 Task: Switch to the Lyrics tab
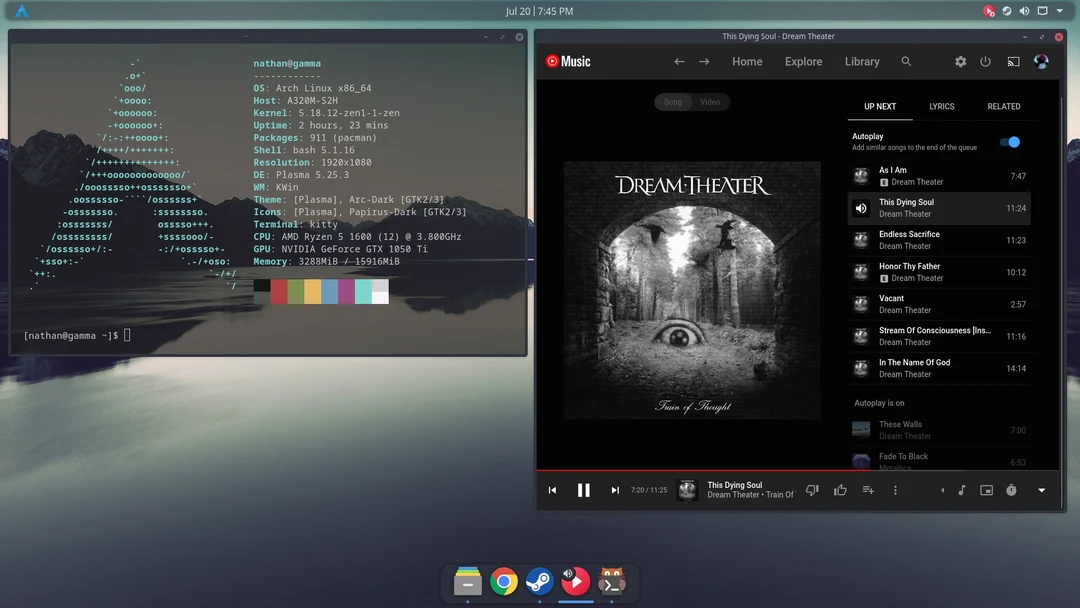(941, 106)
